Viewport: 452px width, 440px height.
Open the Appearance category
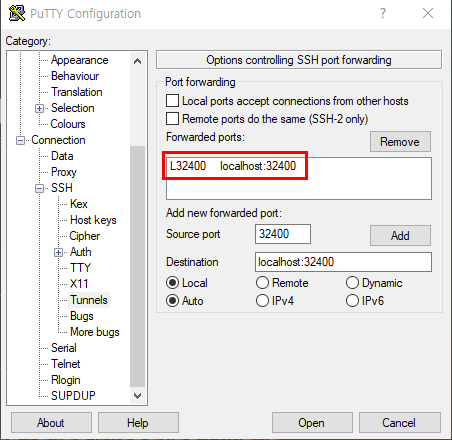(80, 60)
